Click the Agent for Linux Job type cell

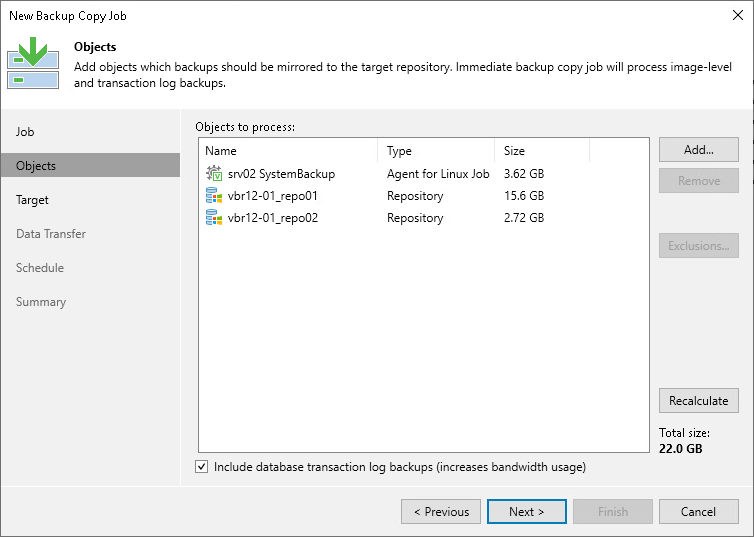(x=438, y=174)
